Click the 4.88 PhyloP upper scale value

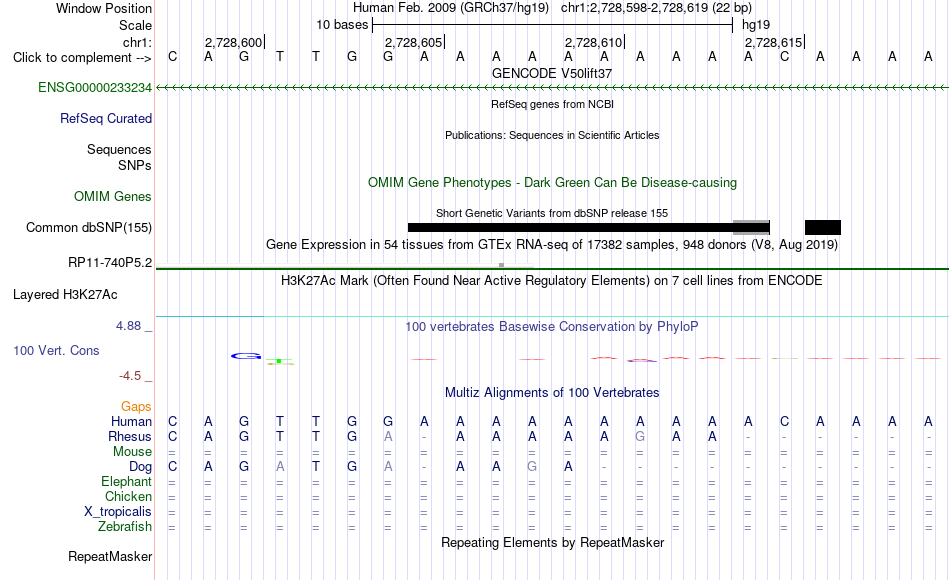pyautogui.click(x=128, y=326)
